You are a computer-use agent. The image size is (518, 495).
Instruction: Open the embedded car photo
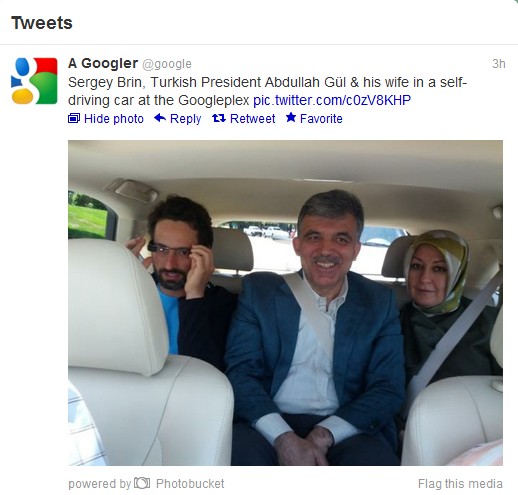point(285,303)
